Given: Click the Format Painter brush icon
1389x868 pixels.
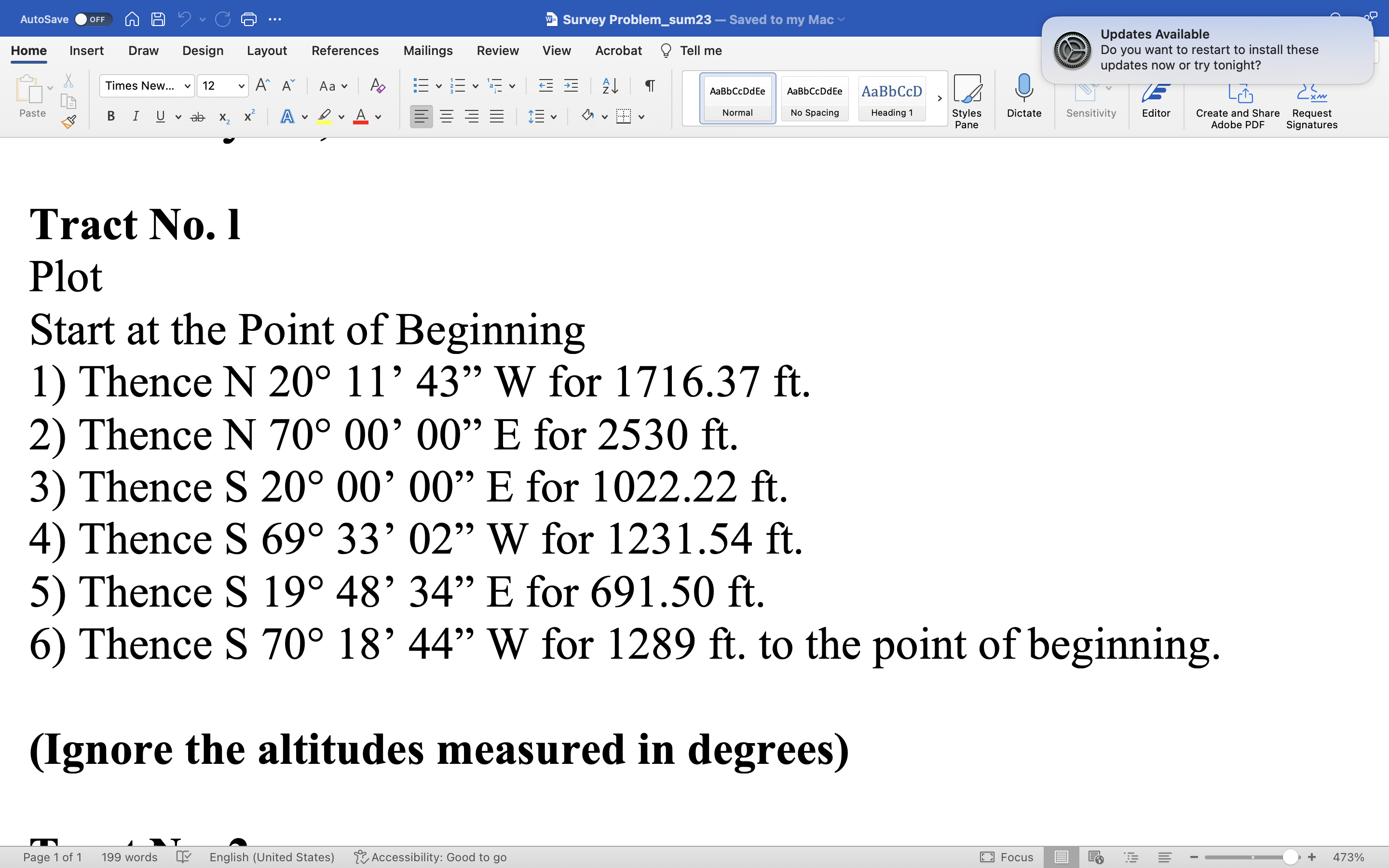Looking at the screenshot, I should (x=69, y=122).
